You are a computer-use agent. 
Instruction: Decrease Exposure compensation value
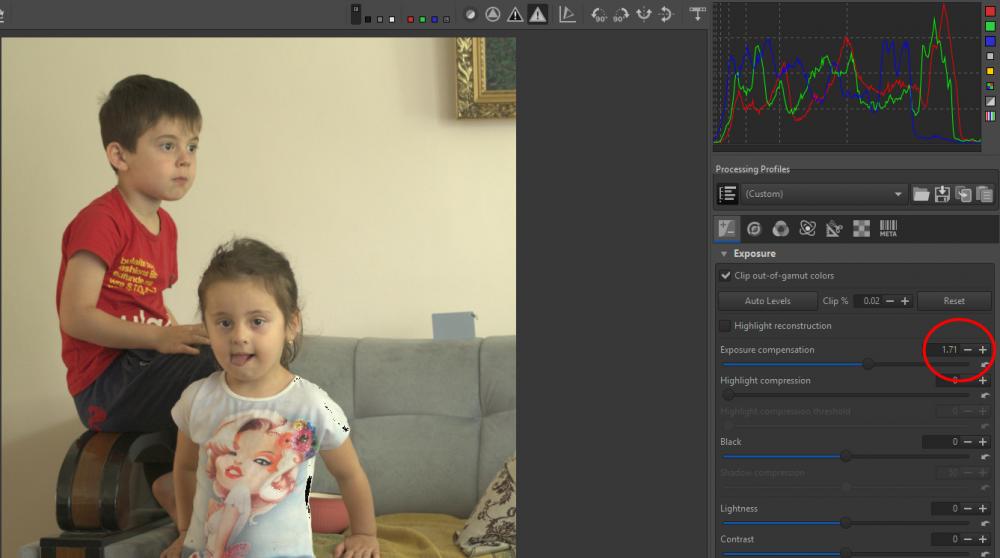point(967,349)
